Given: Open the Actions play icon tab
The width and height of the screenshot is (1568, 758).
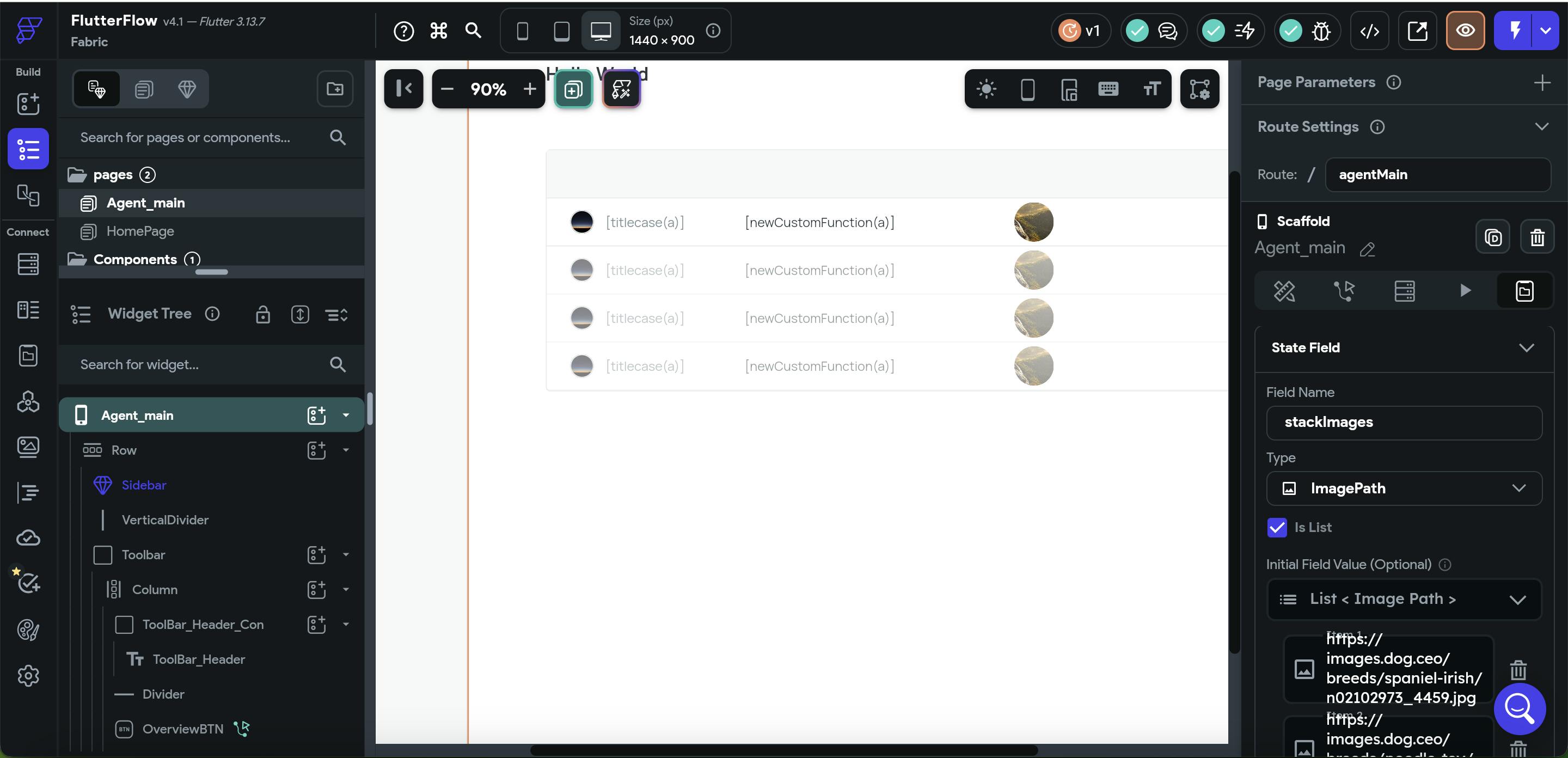Looking at the screenshot, I should click(x=1465, y=291).
